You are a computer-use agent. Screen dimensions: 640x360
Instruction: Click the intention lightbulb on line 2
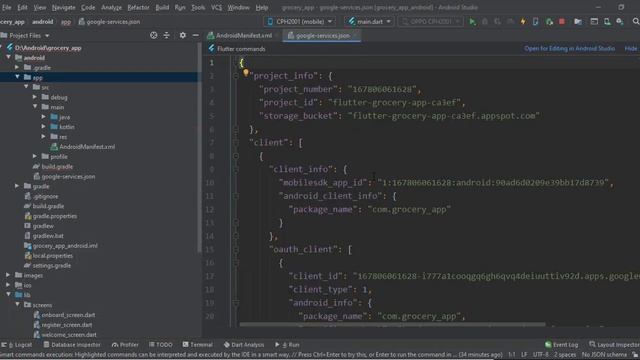click(x=246, y=73)
